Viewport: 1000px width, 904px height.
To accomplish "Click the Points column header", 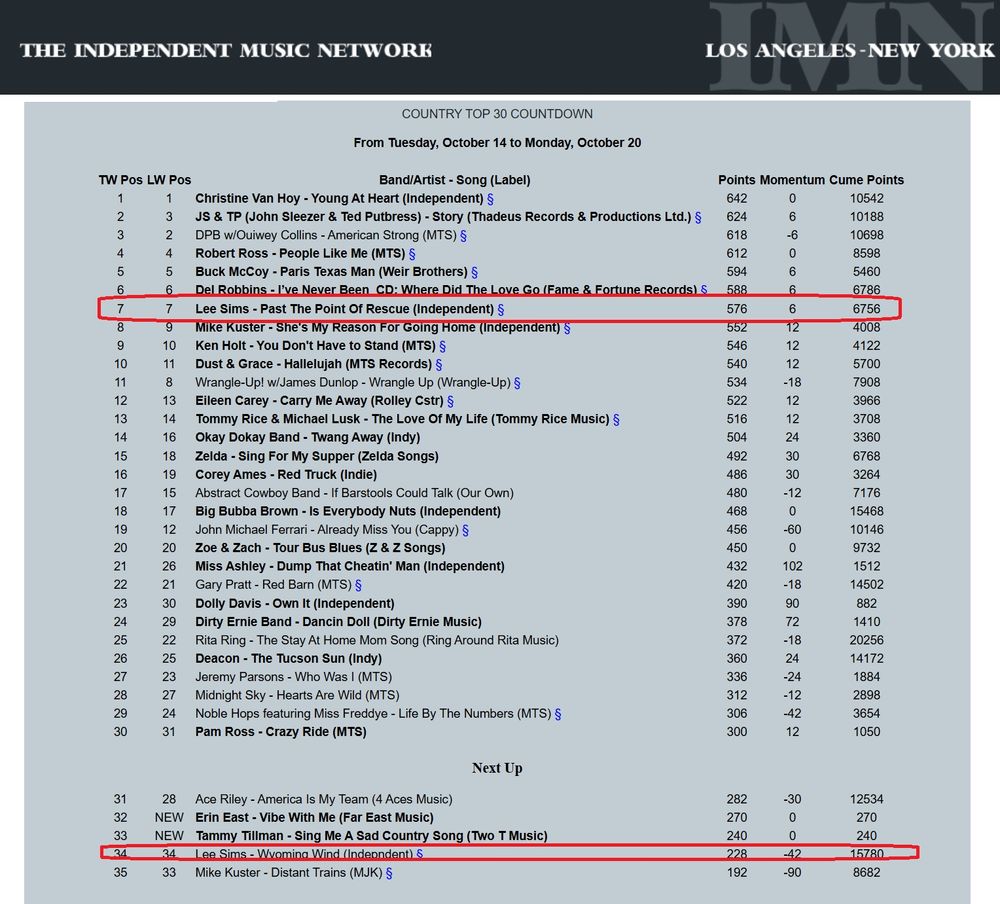I will click(737, 180).
